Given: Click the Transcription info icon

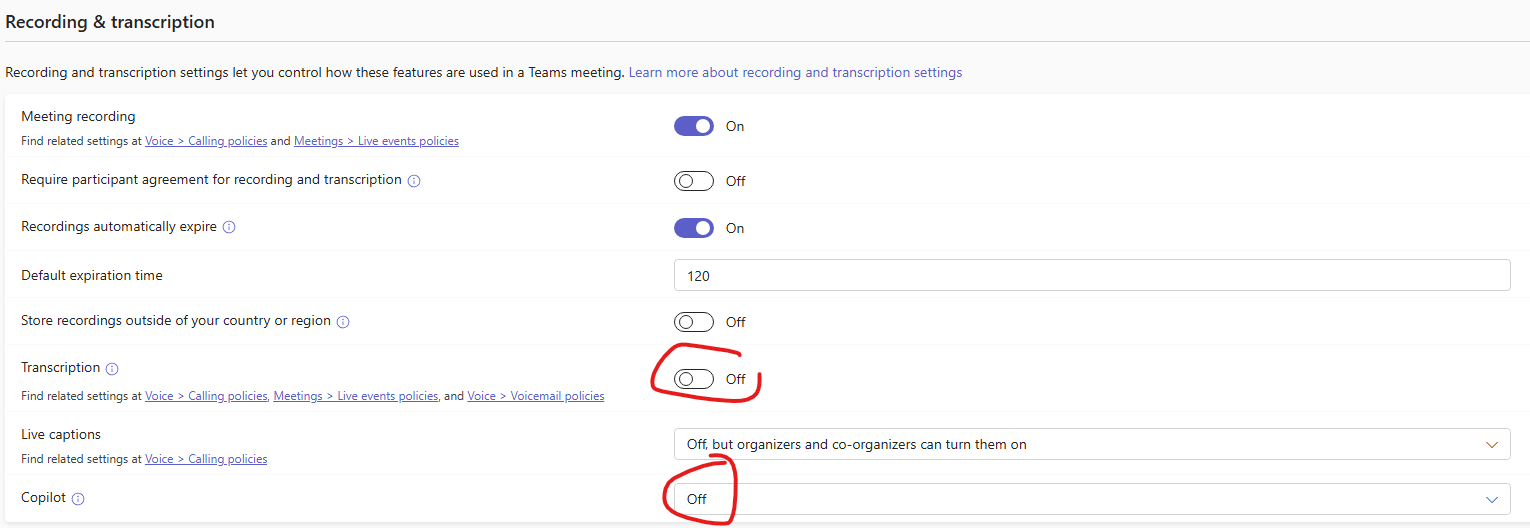Looking at the screenshot, I should [x=112, y=369].
